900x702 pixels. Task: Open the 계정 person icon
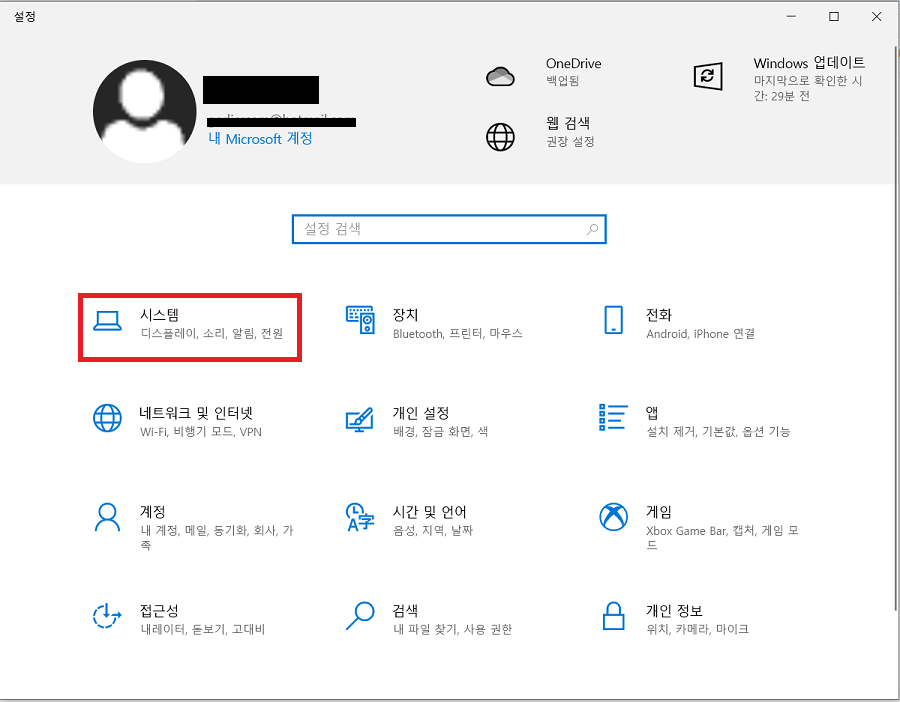click(x=107, y=517)
